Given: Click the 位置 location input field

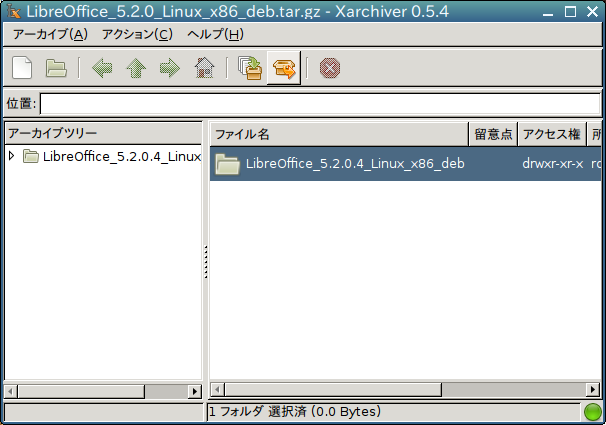Looking at the screenshot, I should click(x=320, y=104).
